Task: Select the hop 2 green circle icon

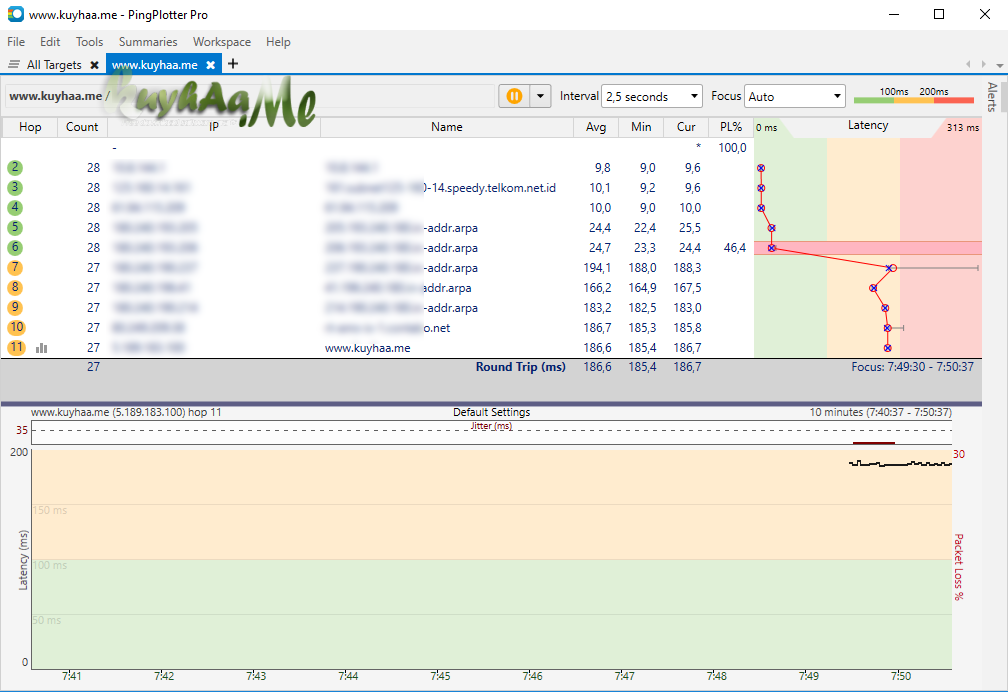Action: 15,168
